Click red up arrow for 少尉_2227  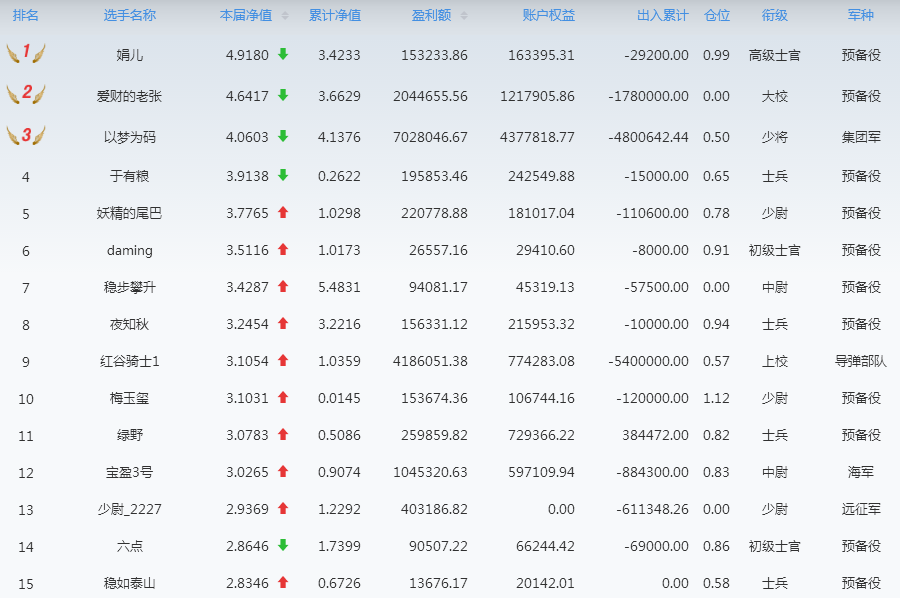(283, 508)
